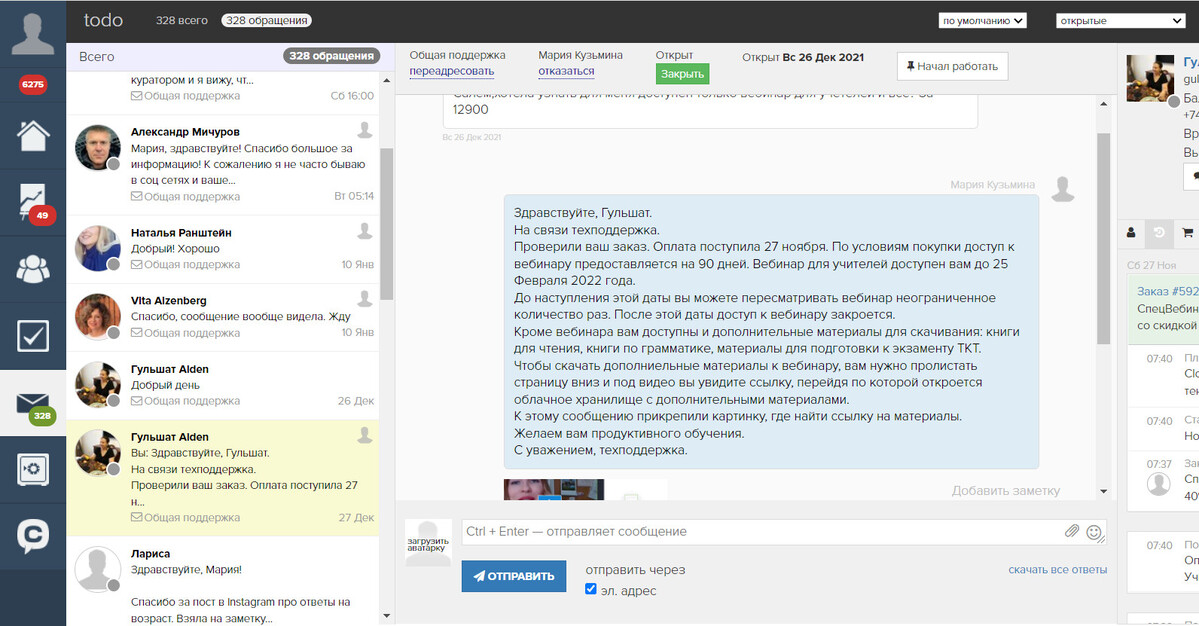Click the green 'Закрыть' button
Viewport: 1199px width, 626px height.
682,73
